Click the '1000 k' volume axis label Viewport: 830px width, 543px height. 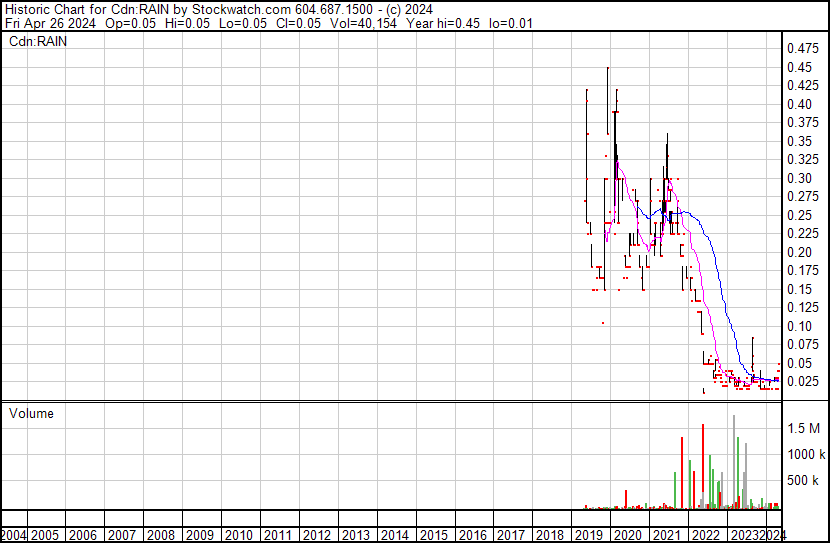click(806, 454)
